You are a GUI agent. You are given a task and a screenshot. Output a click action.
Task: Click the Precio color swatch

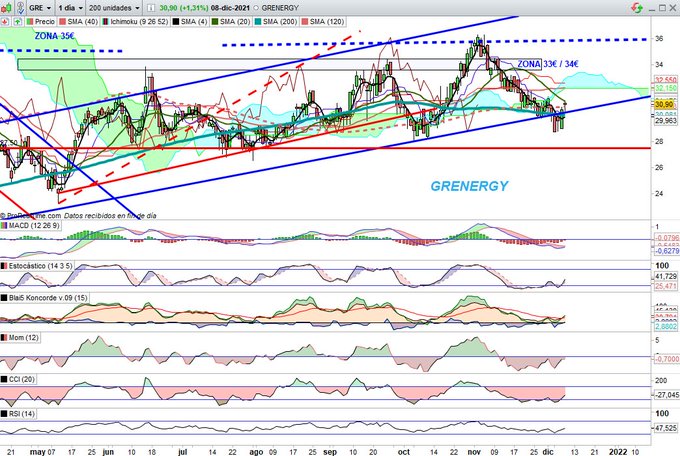coord(30,21)
